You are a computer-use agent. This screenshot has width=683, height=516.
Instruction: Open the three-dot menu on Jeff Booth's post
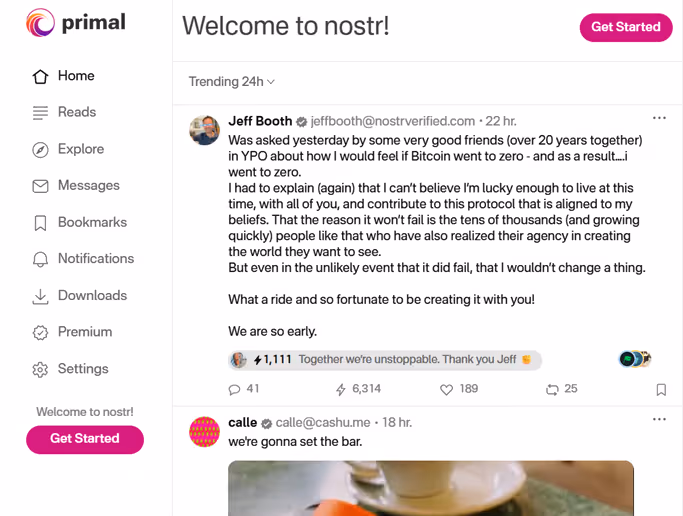click(659, 118)
